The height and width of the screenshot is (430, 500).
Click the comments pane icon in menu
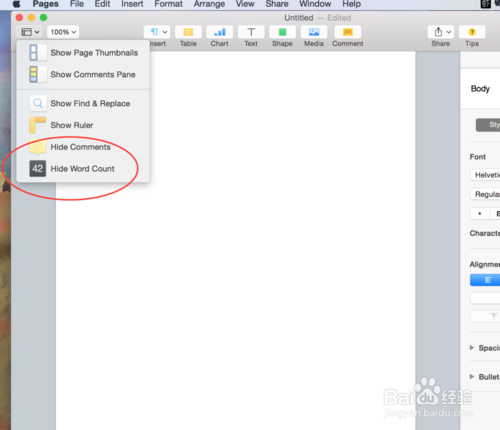coord(37,74)
